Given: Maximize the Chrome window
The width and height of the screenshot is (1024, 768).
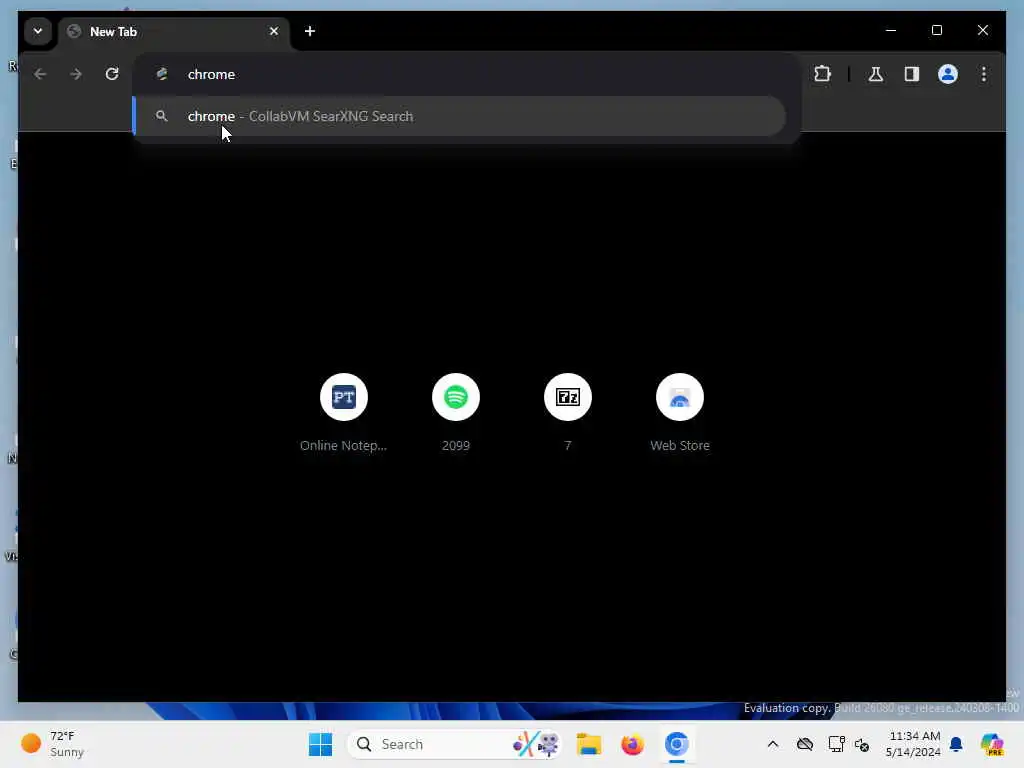Looking at the screenshot, I should (x=936, y=30).
